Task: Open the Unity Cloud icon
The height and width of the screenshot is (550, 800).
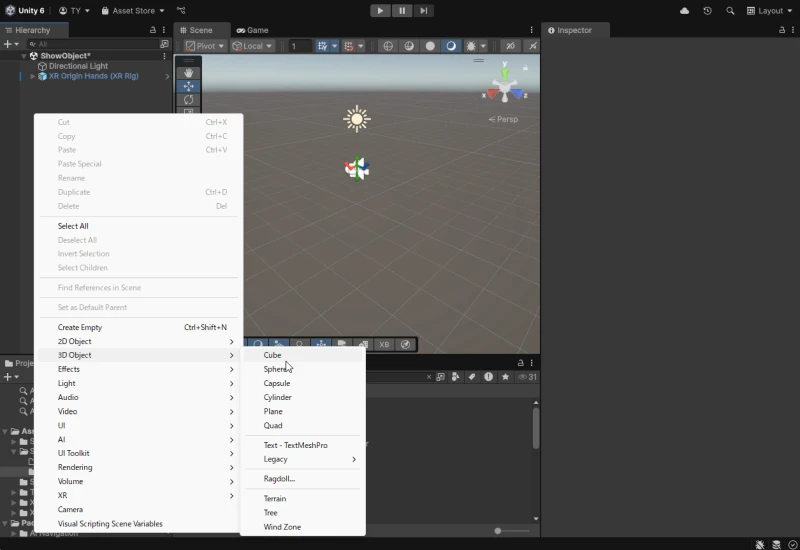Action: pyautogui.click(x=685, y=11)
